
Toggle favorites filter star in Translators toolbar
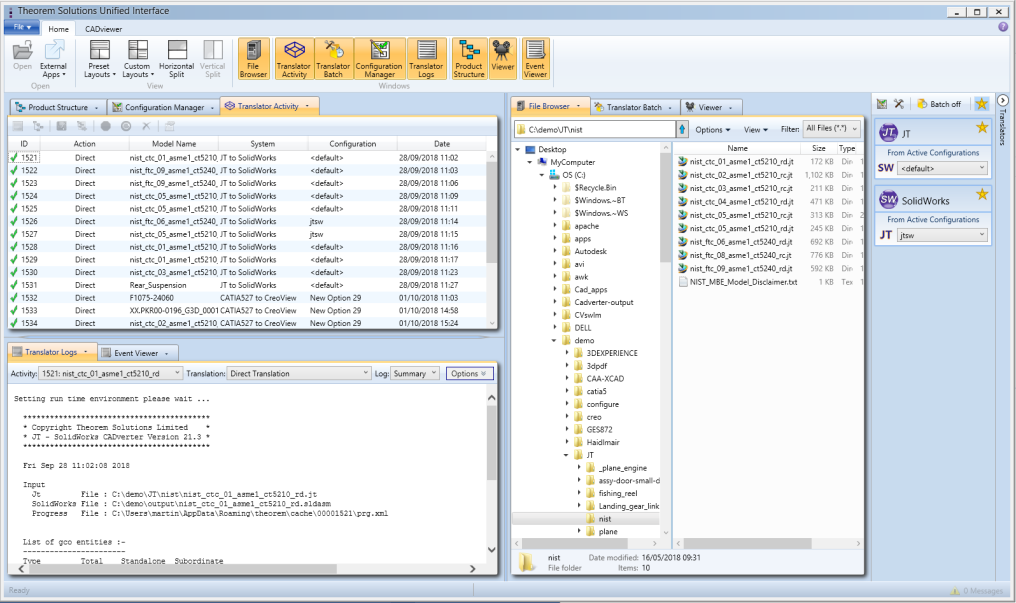pos(982,104)
